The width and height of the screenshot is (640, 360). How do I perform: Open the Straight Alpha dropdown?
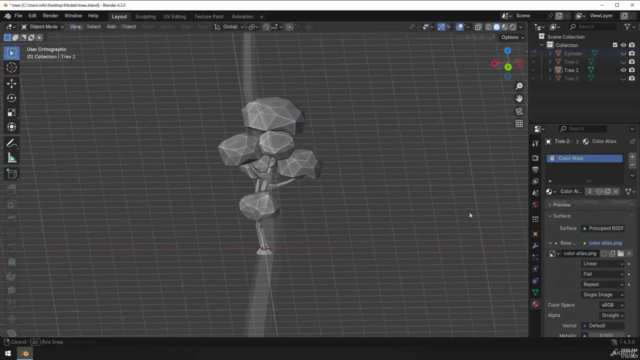click(x=612, y=316)
